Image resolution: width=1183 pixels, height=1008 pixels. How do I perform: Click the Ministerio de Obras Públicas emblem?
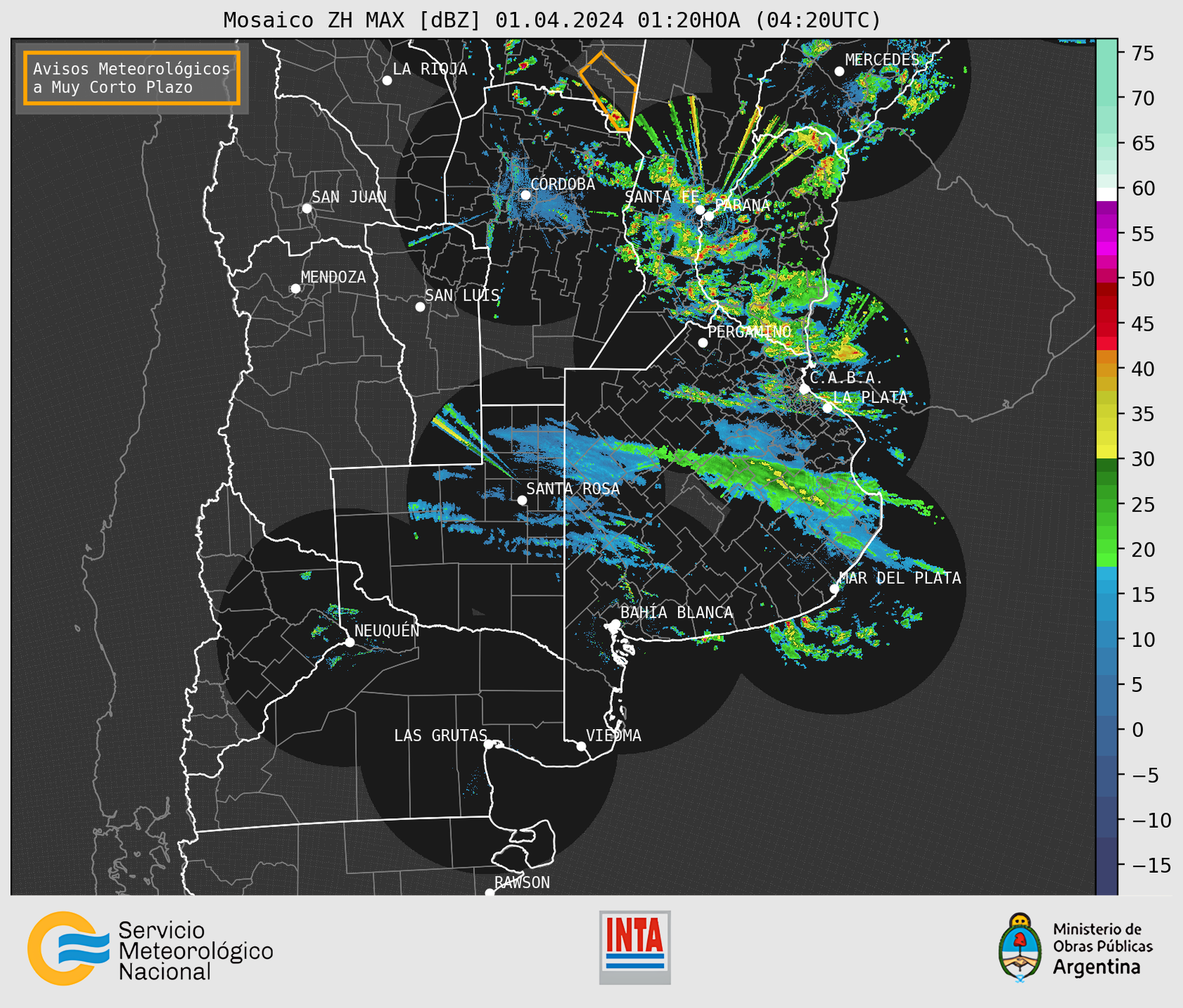(x=1020, y=947)
